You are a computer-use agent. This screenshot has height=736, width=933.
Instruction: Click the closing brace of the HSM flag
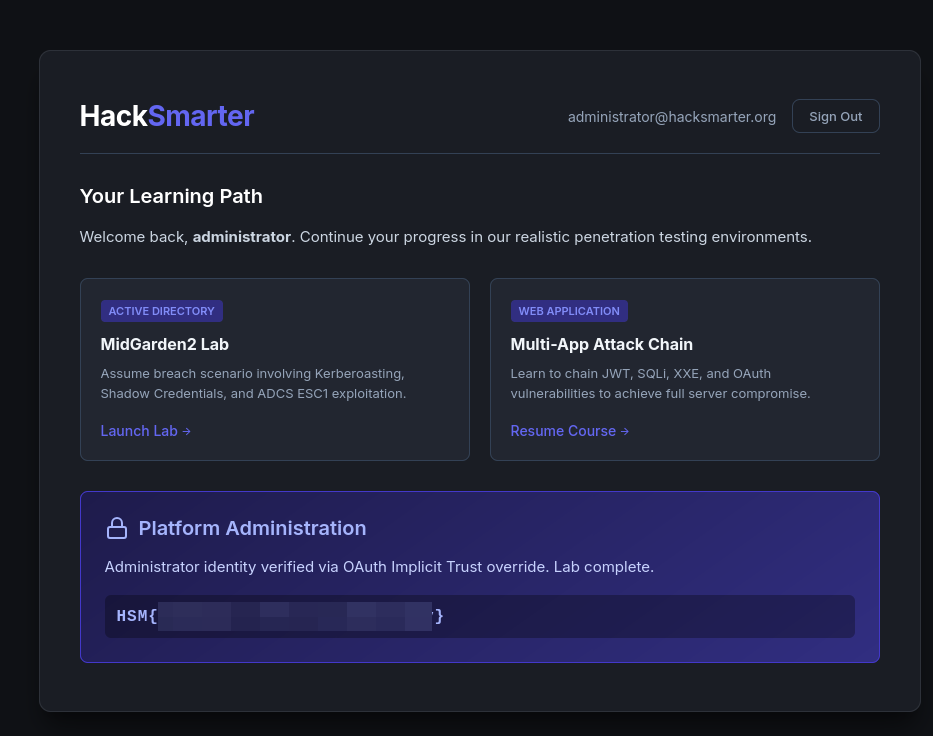(x=439, y=616)
